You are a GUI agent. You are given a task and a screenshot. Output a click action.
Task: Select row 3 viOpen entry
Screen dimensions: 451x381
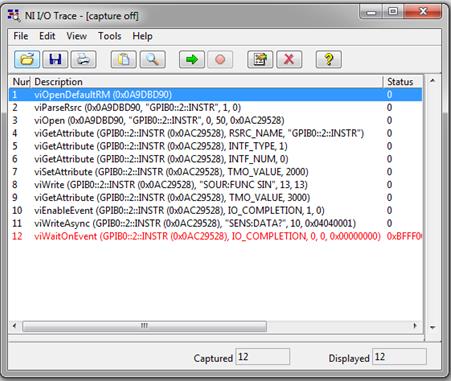(216, 120)
